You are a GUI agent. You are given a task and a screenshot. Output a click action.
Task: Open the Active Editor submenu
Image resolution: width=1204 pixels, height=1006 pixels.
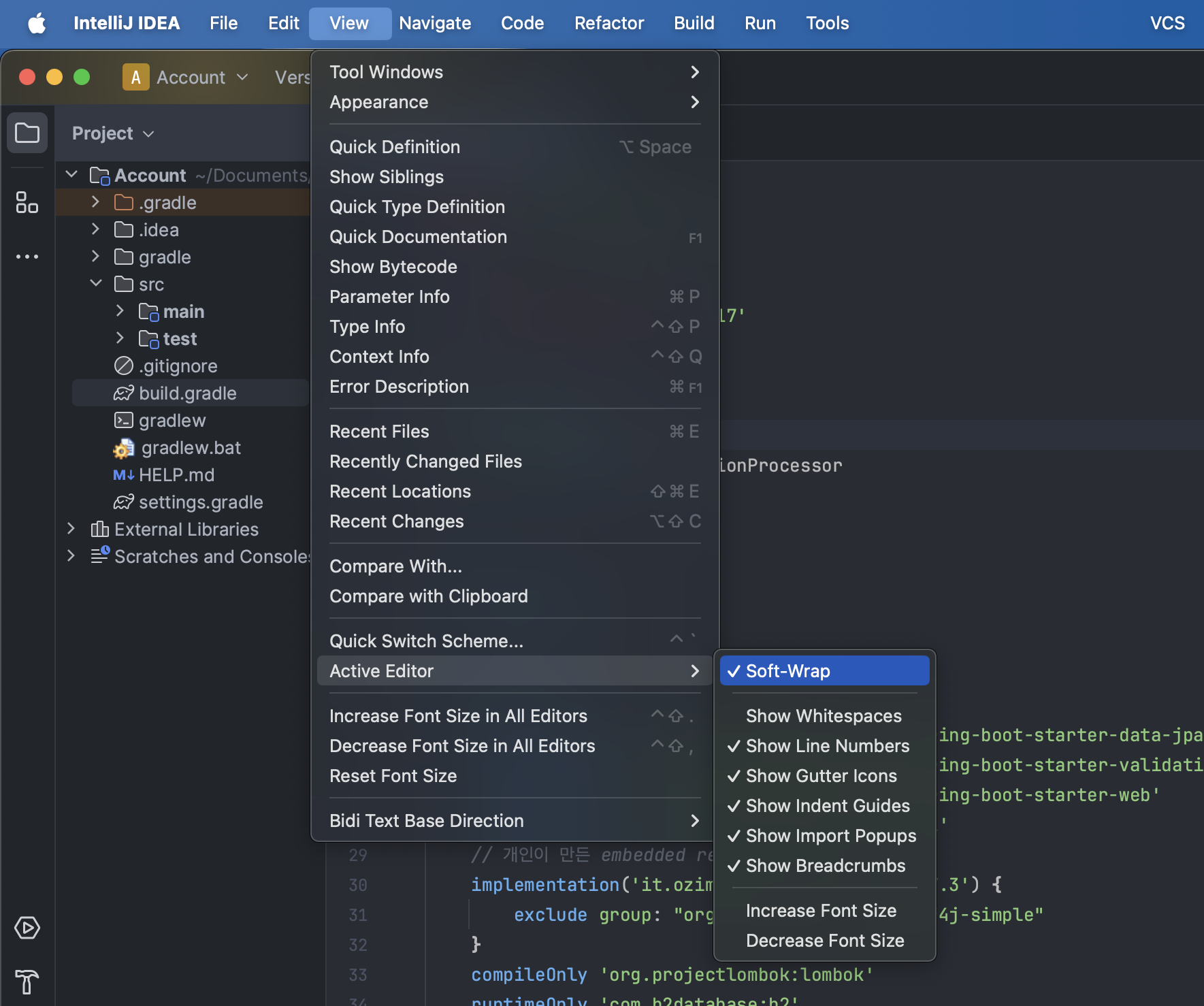click(x=515, y=670)
